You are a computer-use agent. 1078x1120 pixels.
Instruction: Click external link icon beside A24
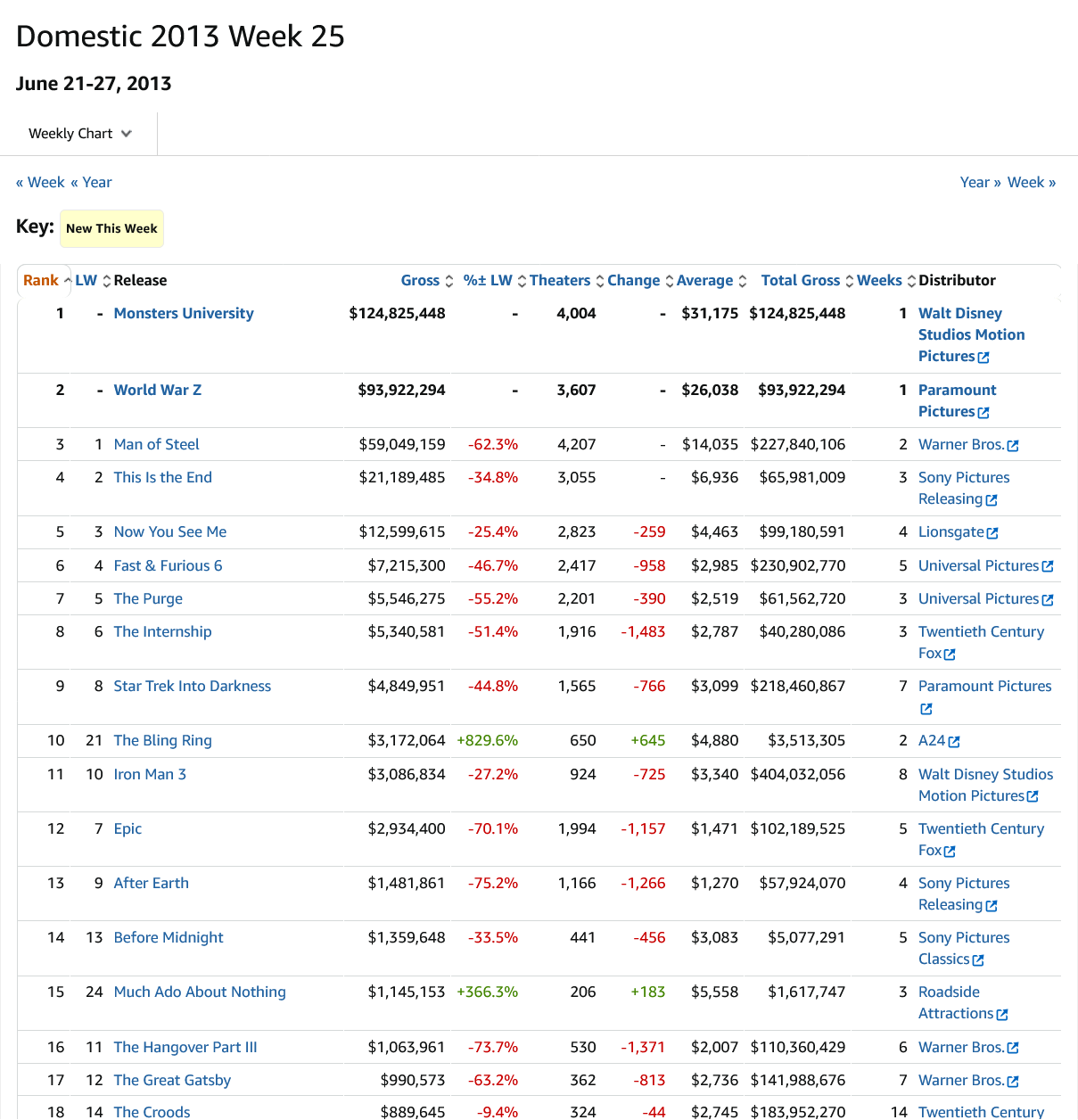point(954,741)
